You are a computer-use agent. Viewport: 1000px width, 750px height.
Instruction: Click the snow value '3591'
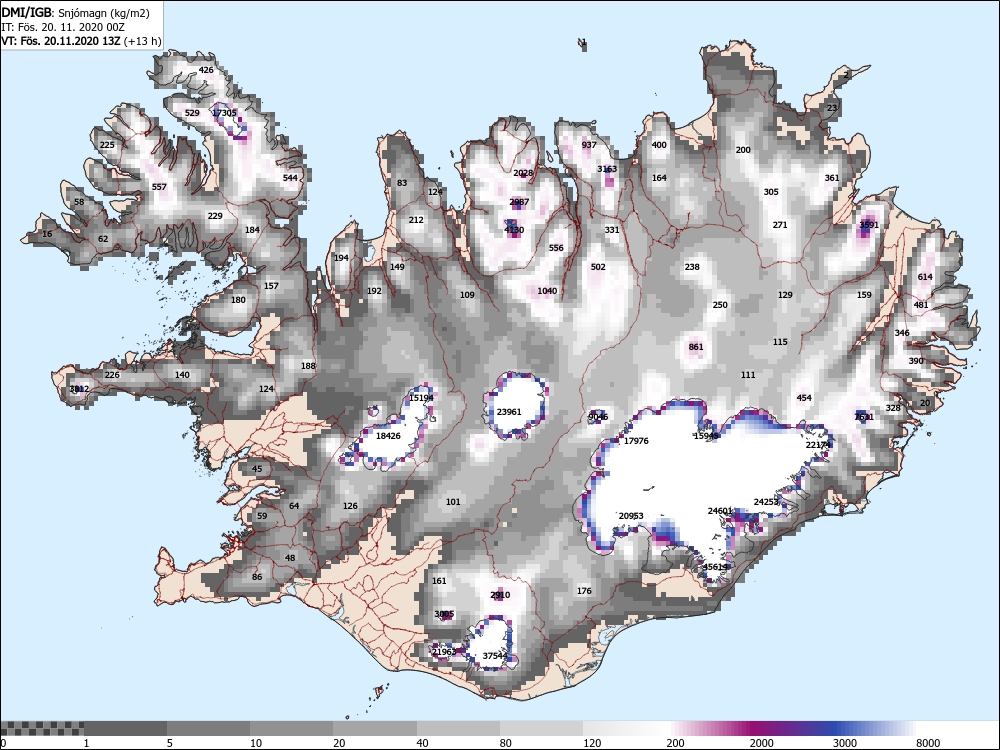(x=869, y=224)
